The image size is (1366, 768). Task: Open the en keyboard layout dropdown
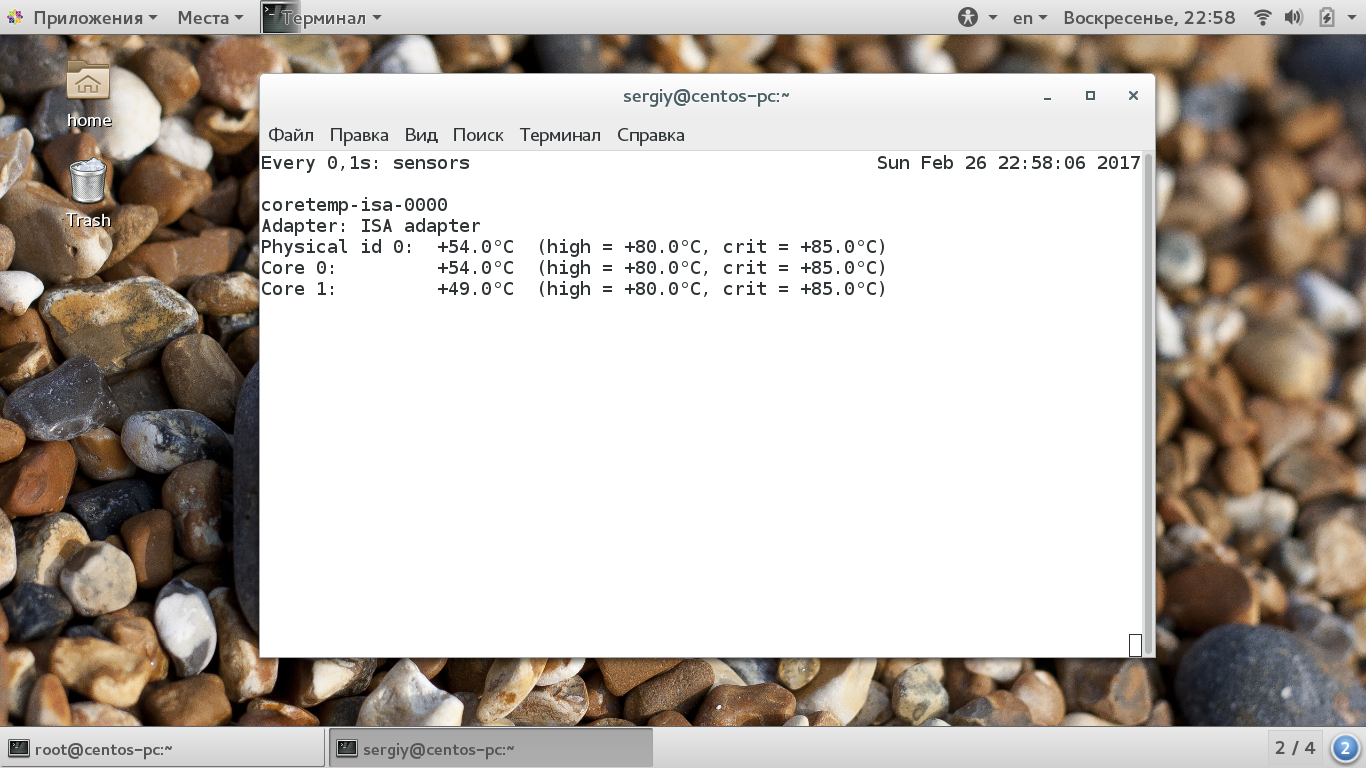[1030, 17]
